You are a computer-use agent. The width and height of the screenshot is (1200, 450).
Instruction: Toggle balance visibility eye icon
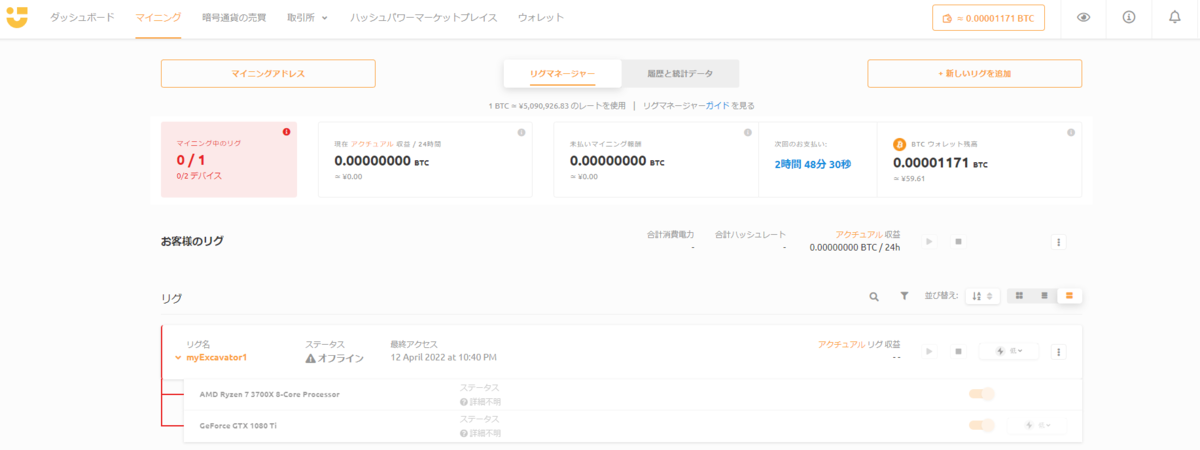pyautogui.click(x=1084, y=18)
